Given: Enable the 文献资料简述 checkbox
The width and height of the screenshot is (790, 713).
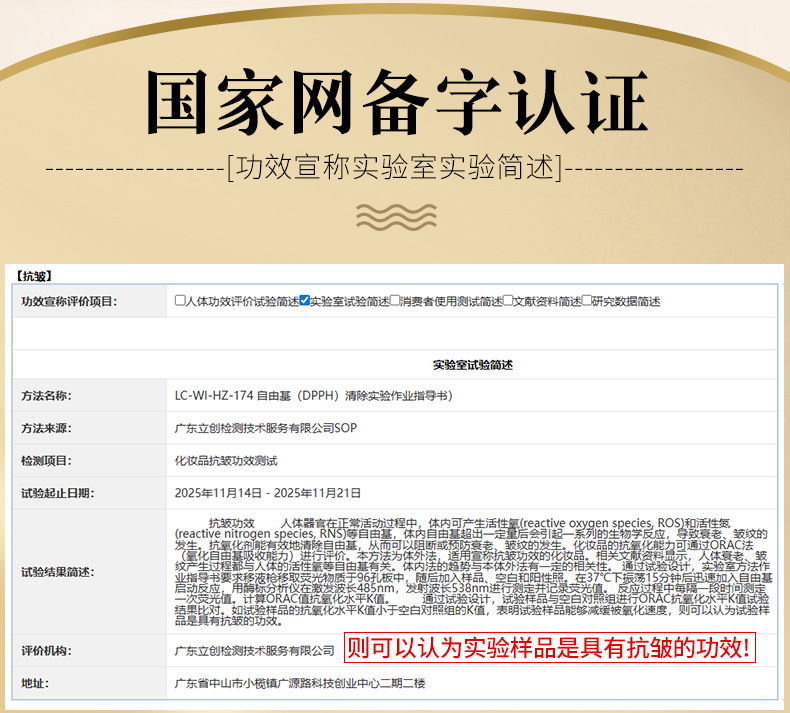Looking at the screenshot, I should click(x=508, y=300).
